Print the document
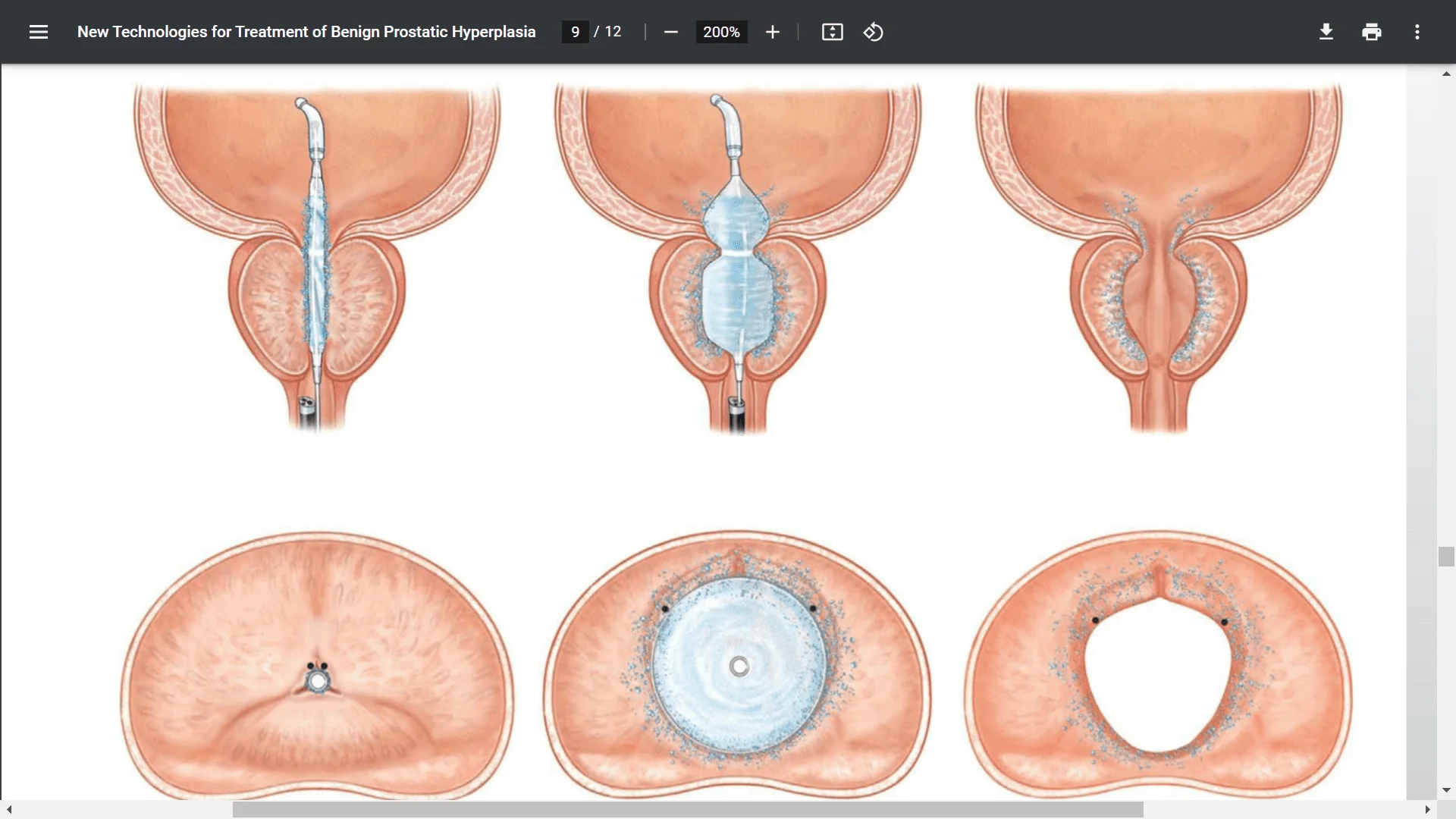 click(1371, 32)
